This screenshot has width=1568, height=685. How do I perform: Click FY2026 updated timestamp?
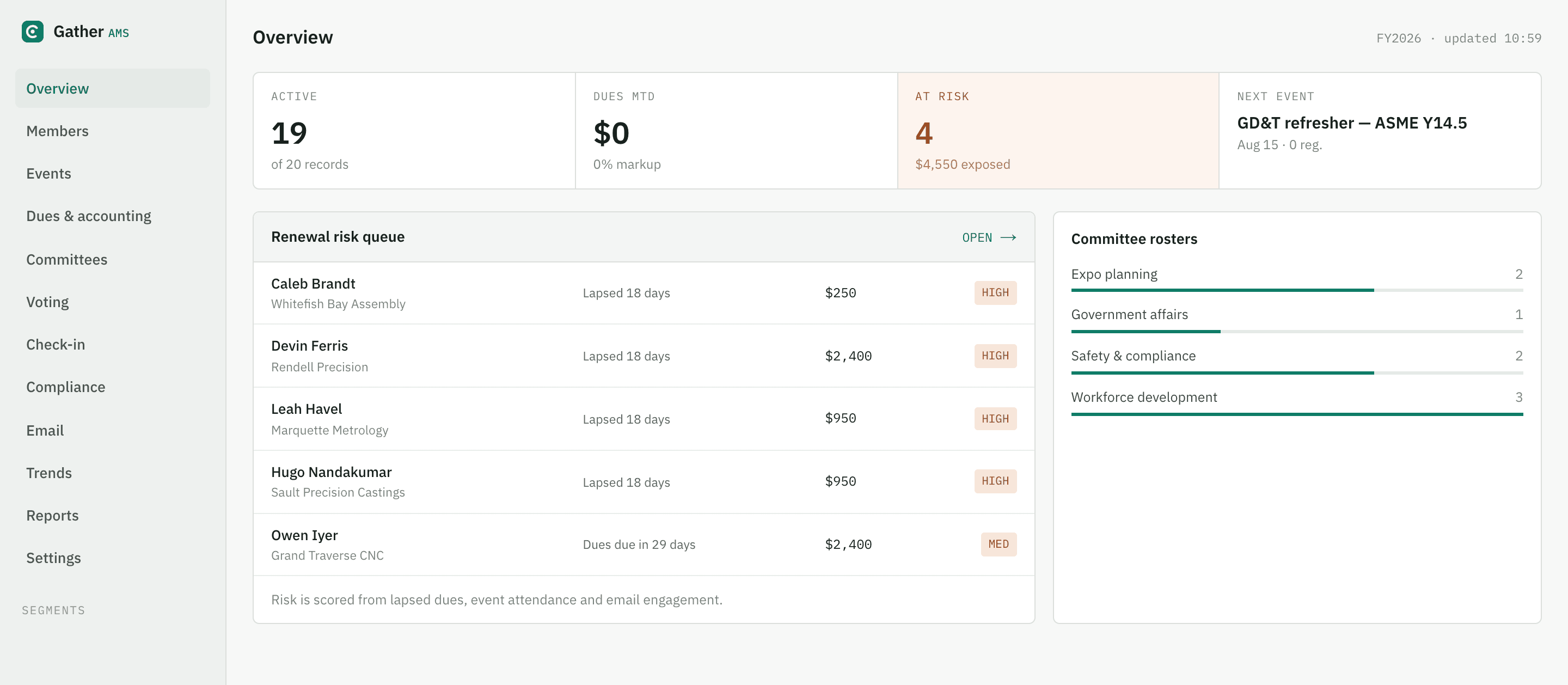[1459, 38]
